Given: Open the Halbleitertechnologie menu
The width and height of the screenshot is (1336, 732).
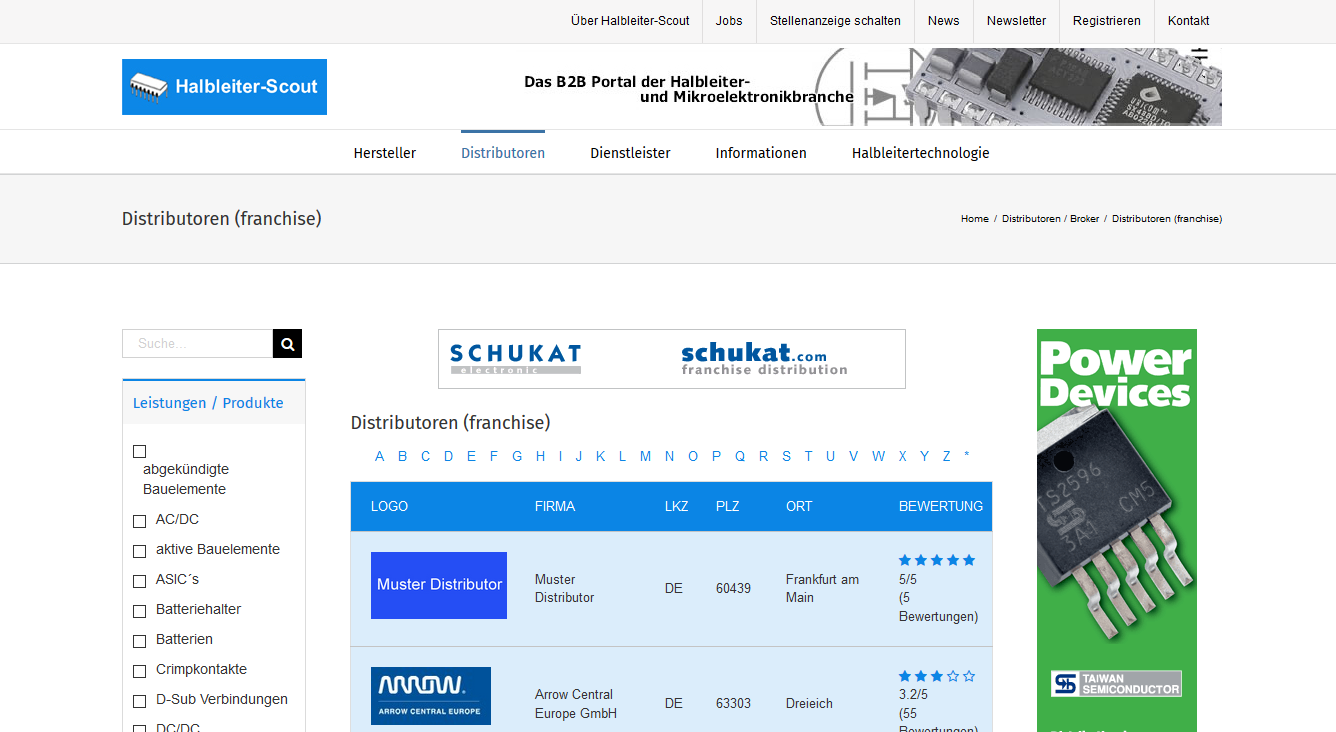Looking at the screenshot, I should point(921,153).
